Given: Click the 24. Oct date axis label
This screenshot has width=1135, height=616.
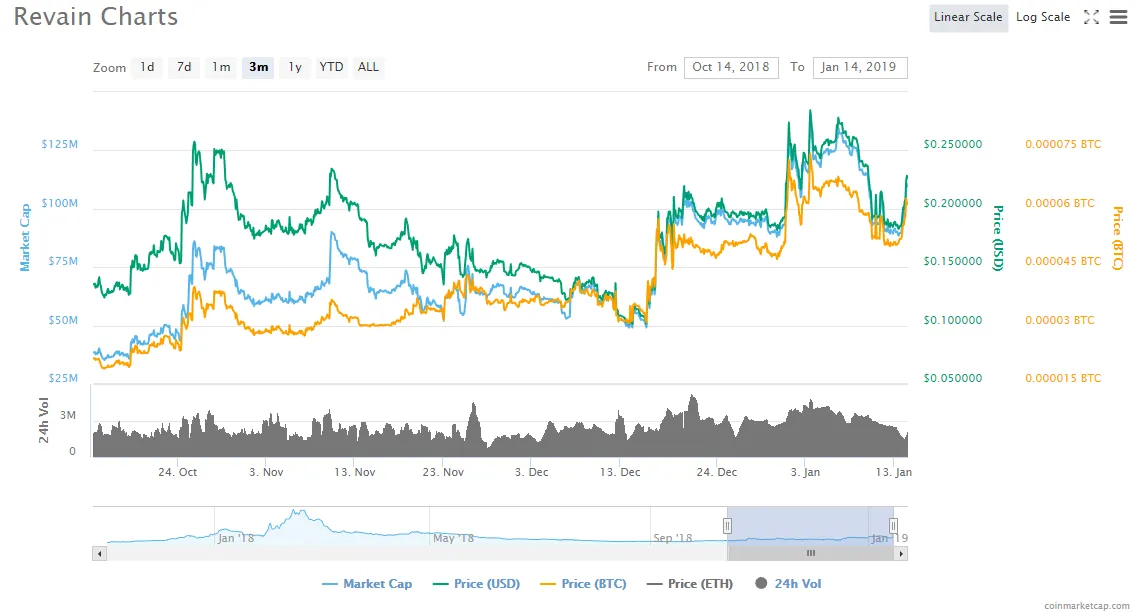Looking at the screenshot, I should 177,472.
